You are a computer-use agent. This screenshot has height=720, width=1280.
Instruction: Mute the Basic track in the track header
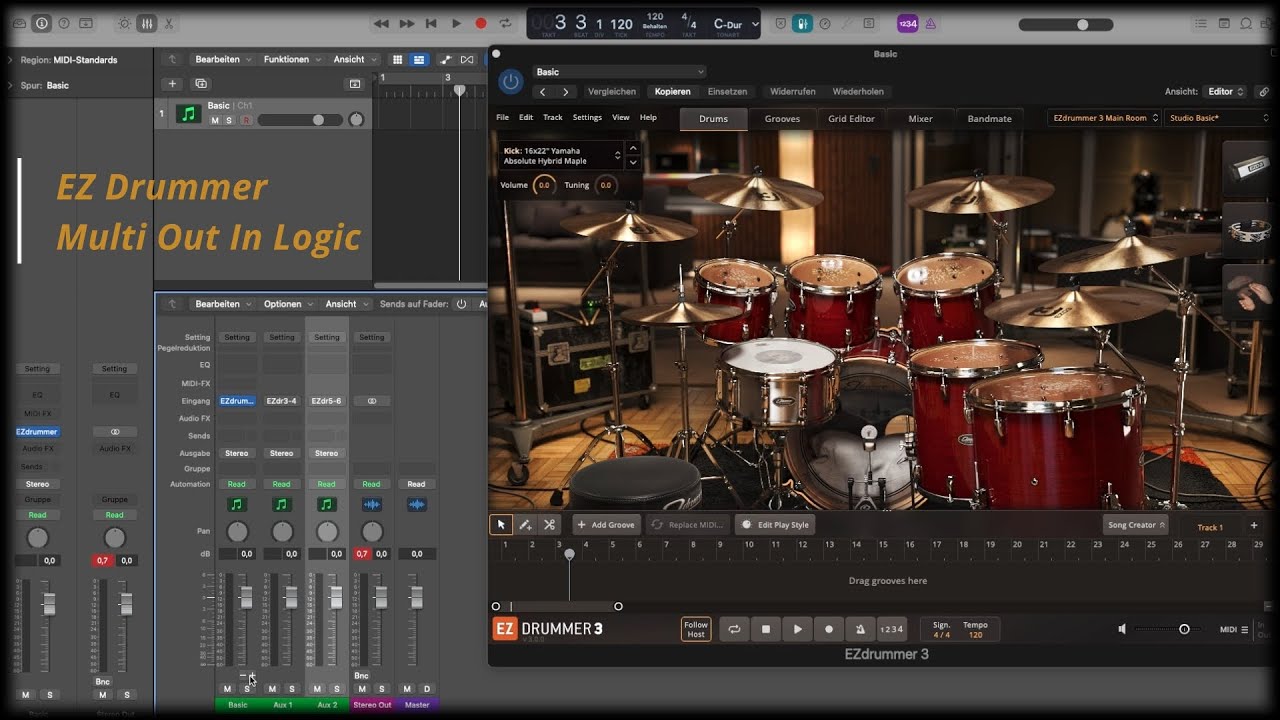click(x=214, y=120)
